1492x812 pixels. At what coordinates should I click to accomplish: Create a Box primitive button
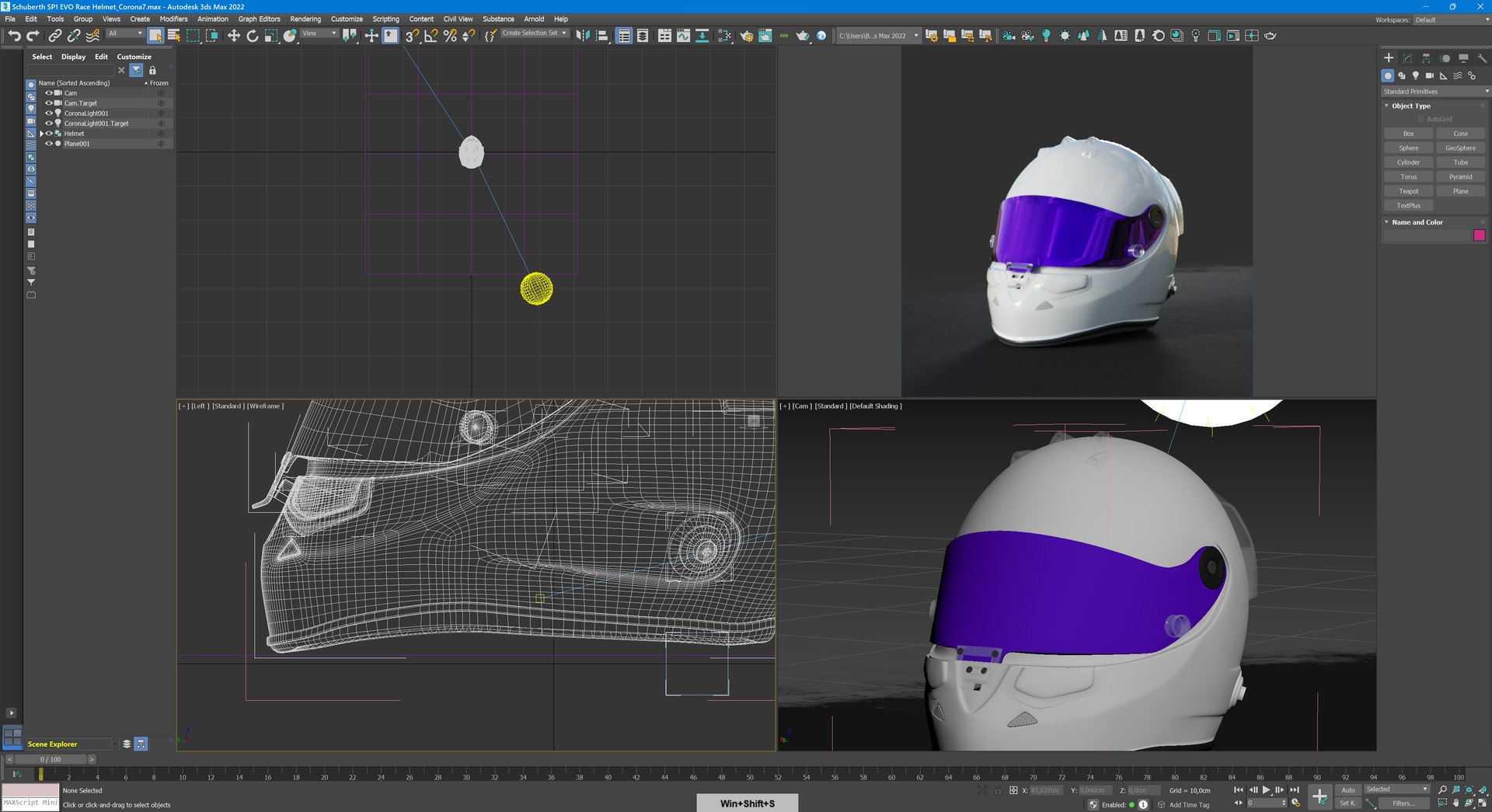coord(1408,134)
